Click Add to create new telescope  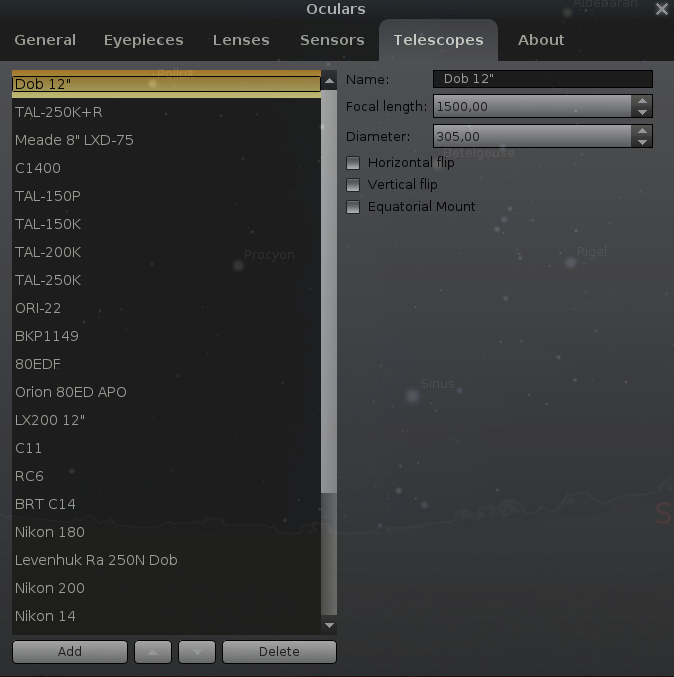(70, 652)
